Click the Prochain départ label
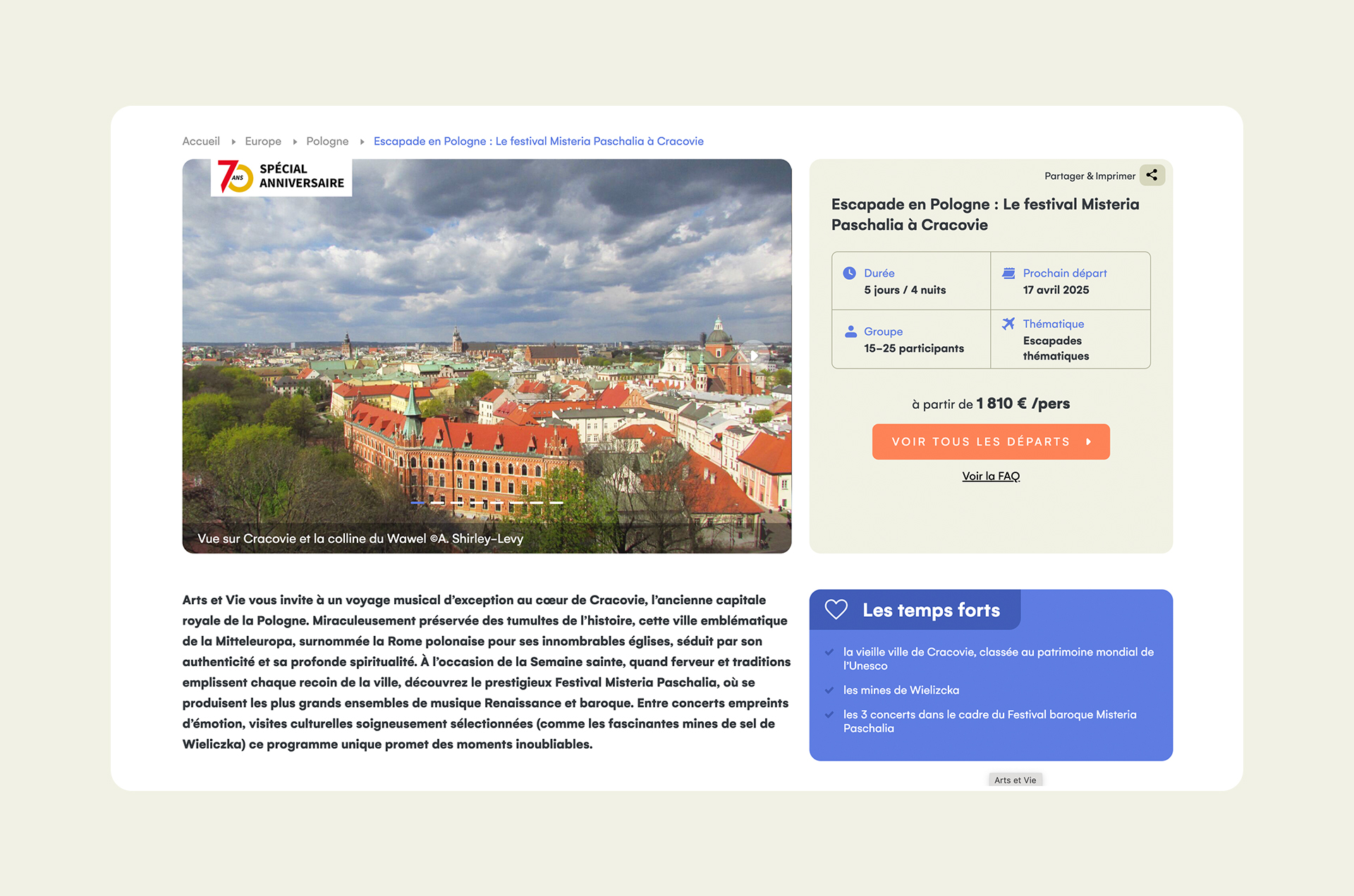Image resolution: width=1354 pixels, height=896 pixels. tap(1065, 273)
